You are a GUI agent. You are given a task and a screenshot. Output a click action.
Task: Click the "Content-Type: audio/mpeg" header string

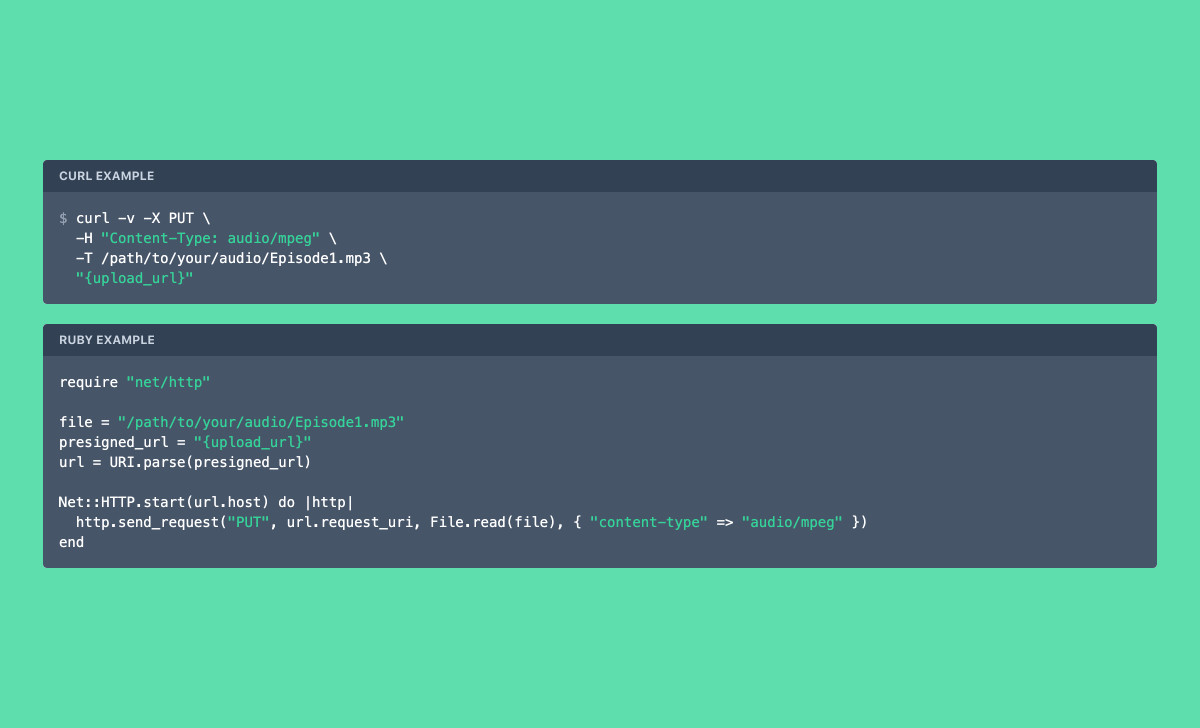(x=210, y=238)
